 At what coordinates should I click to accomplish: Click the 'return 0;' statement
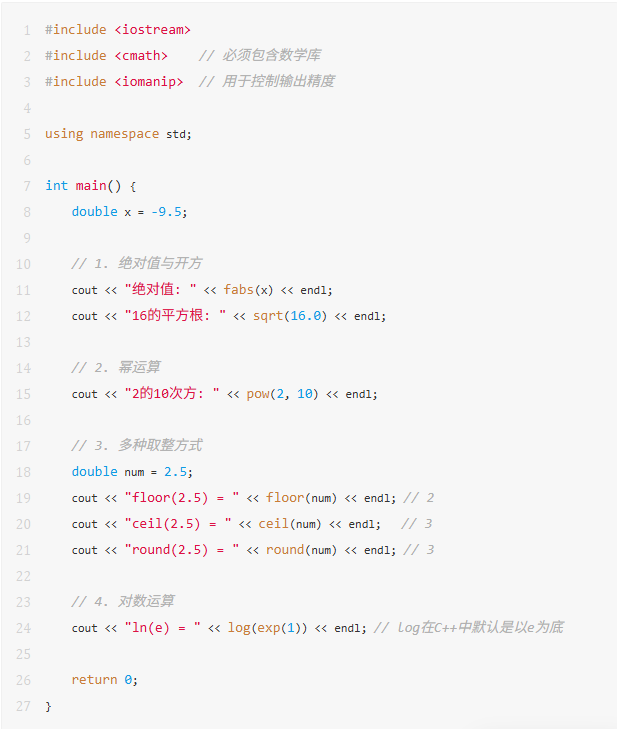[x=105, y=680]
